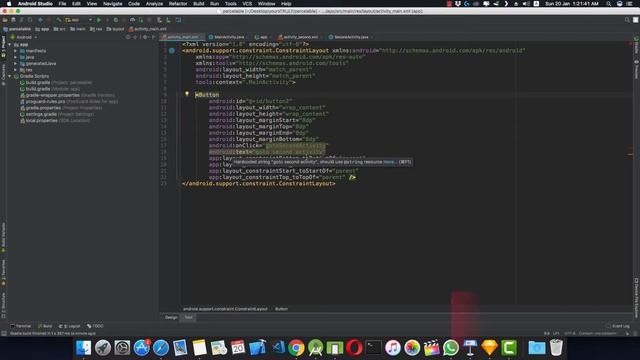Open the VCS menu
640x360 pixels.
247,4
